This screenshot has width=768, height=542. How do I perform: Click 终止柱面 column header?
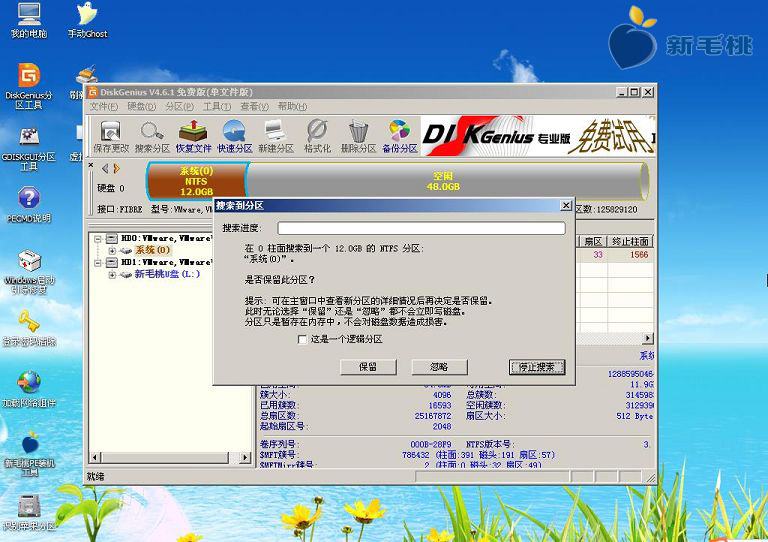tap(630, 241)
